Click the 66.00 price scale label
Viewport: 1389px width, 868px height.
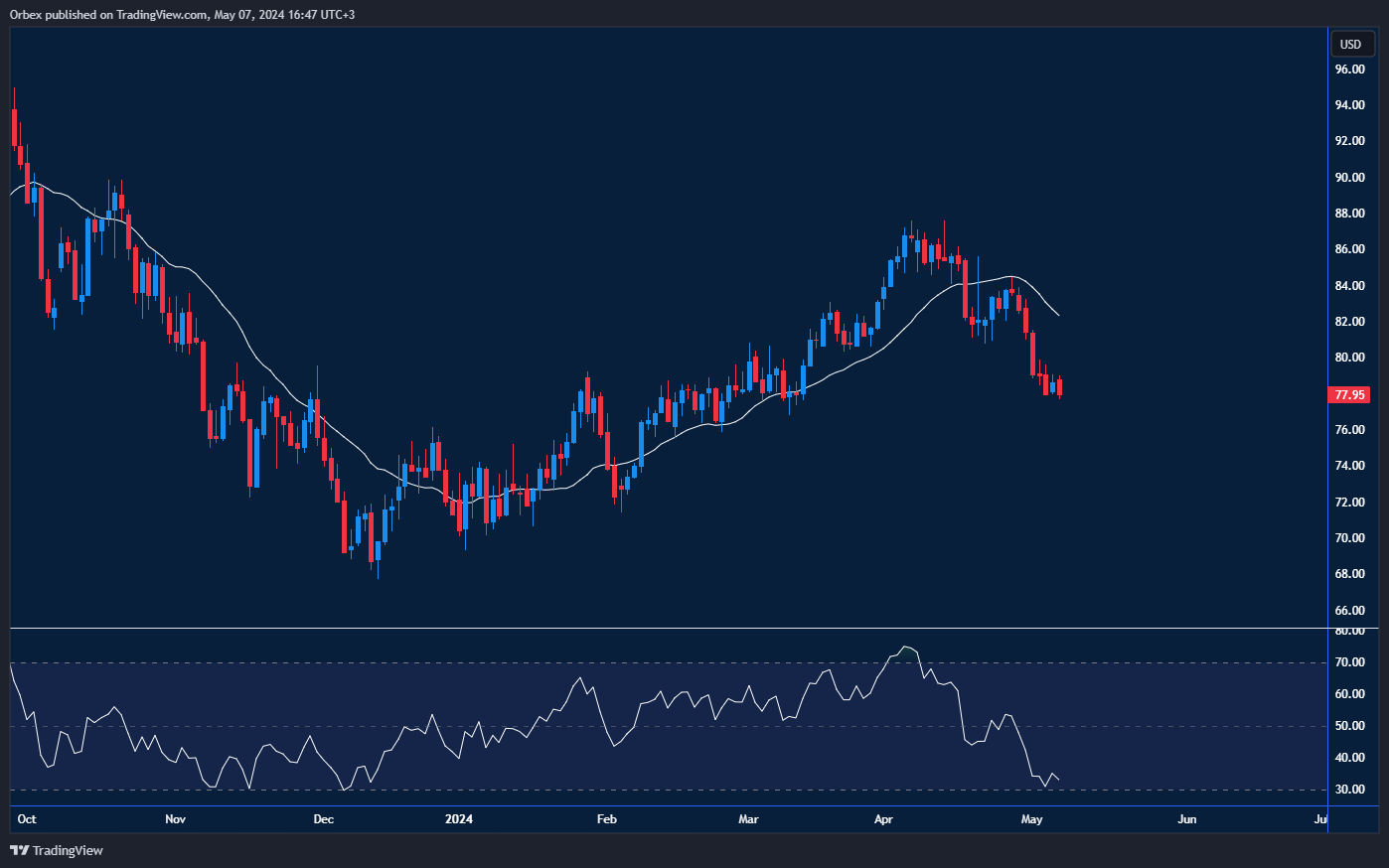(x=1349, y=611)
